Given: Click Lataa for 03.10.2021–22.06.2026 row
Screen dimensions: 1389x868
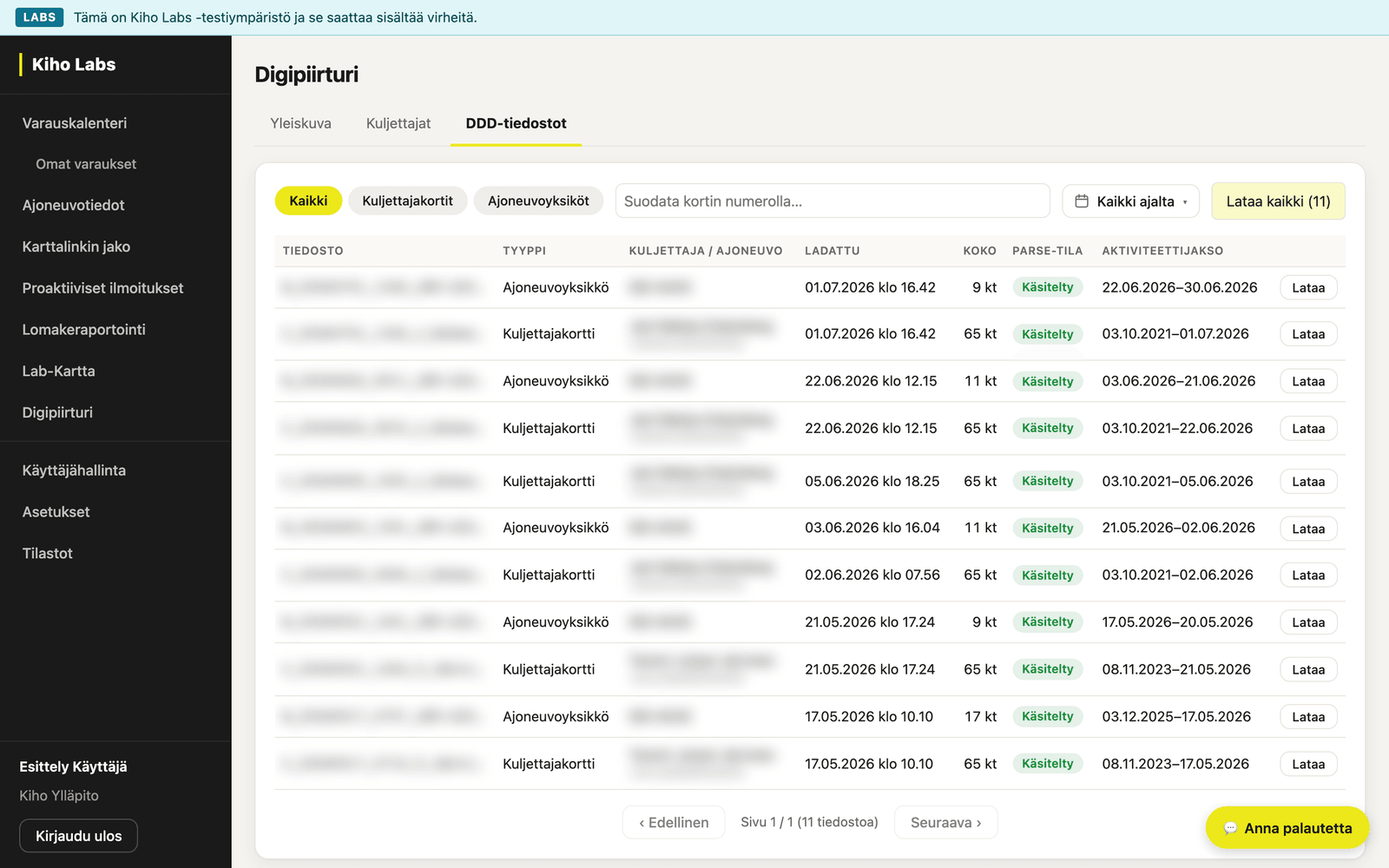Looking at the screenshot, I should [1308, 429].
